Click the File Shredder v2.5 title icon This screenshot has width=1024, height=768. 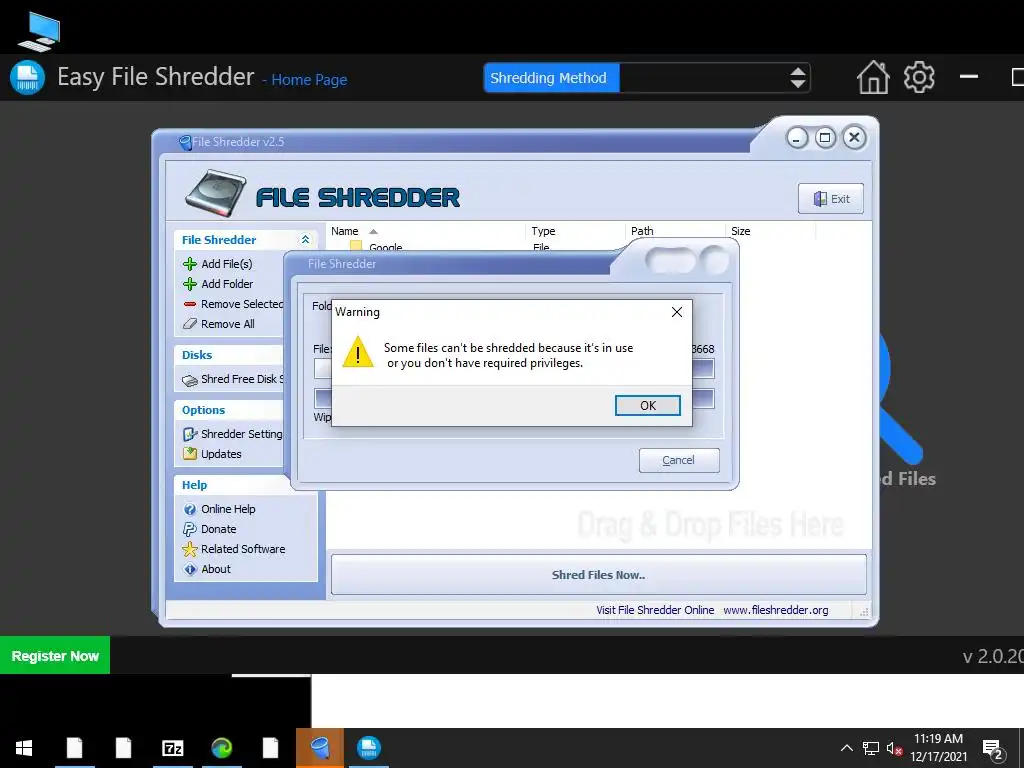coord(185,142)
